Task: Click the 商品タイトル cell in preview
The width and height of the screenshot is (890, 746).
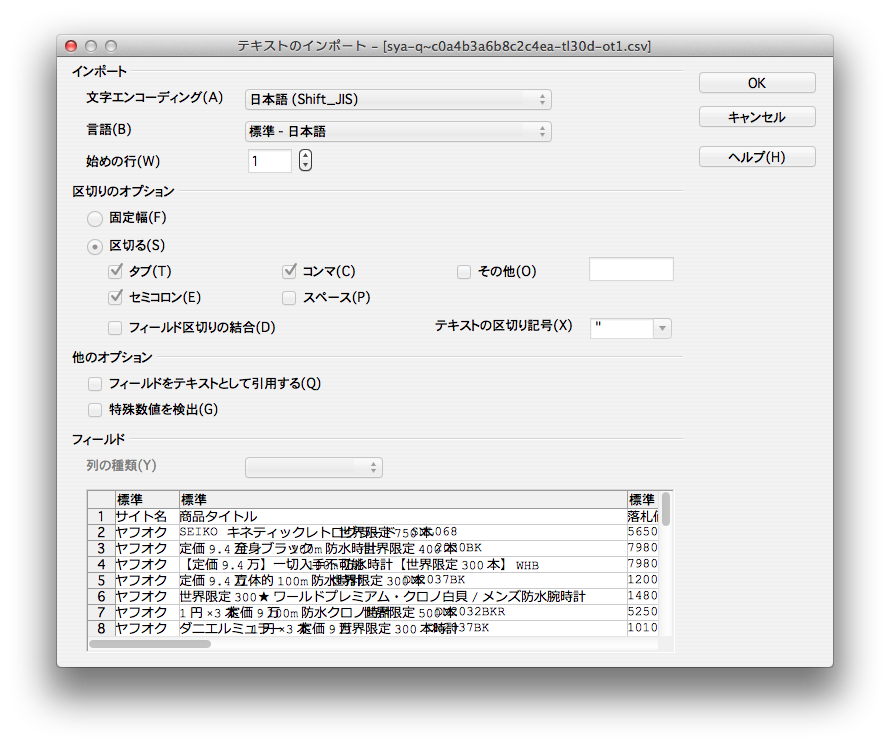Action: (x=402, y=516)
